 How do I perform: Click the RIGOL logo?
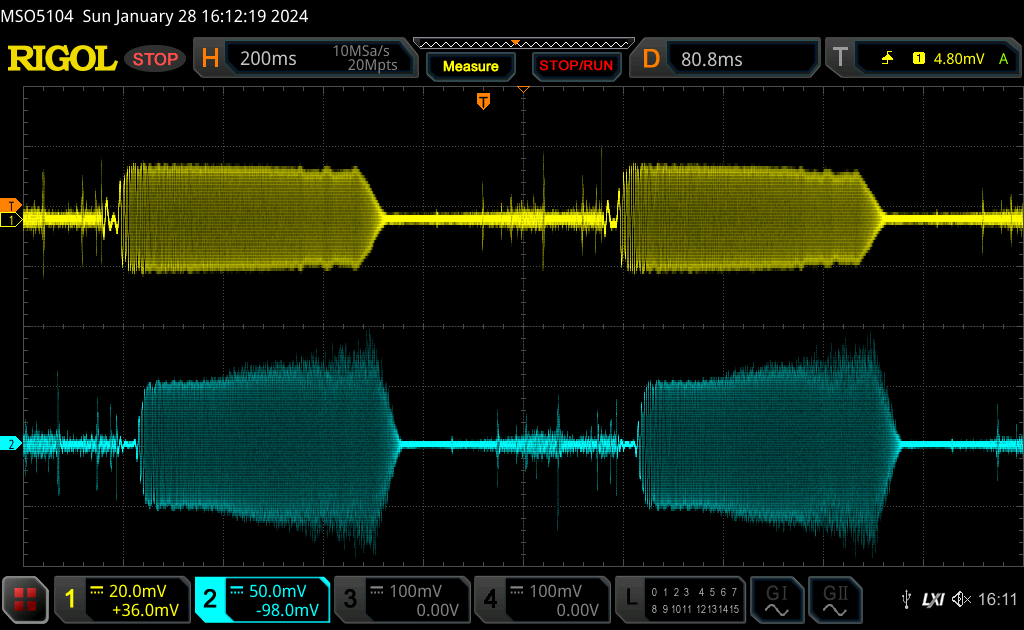[62, 57]
